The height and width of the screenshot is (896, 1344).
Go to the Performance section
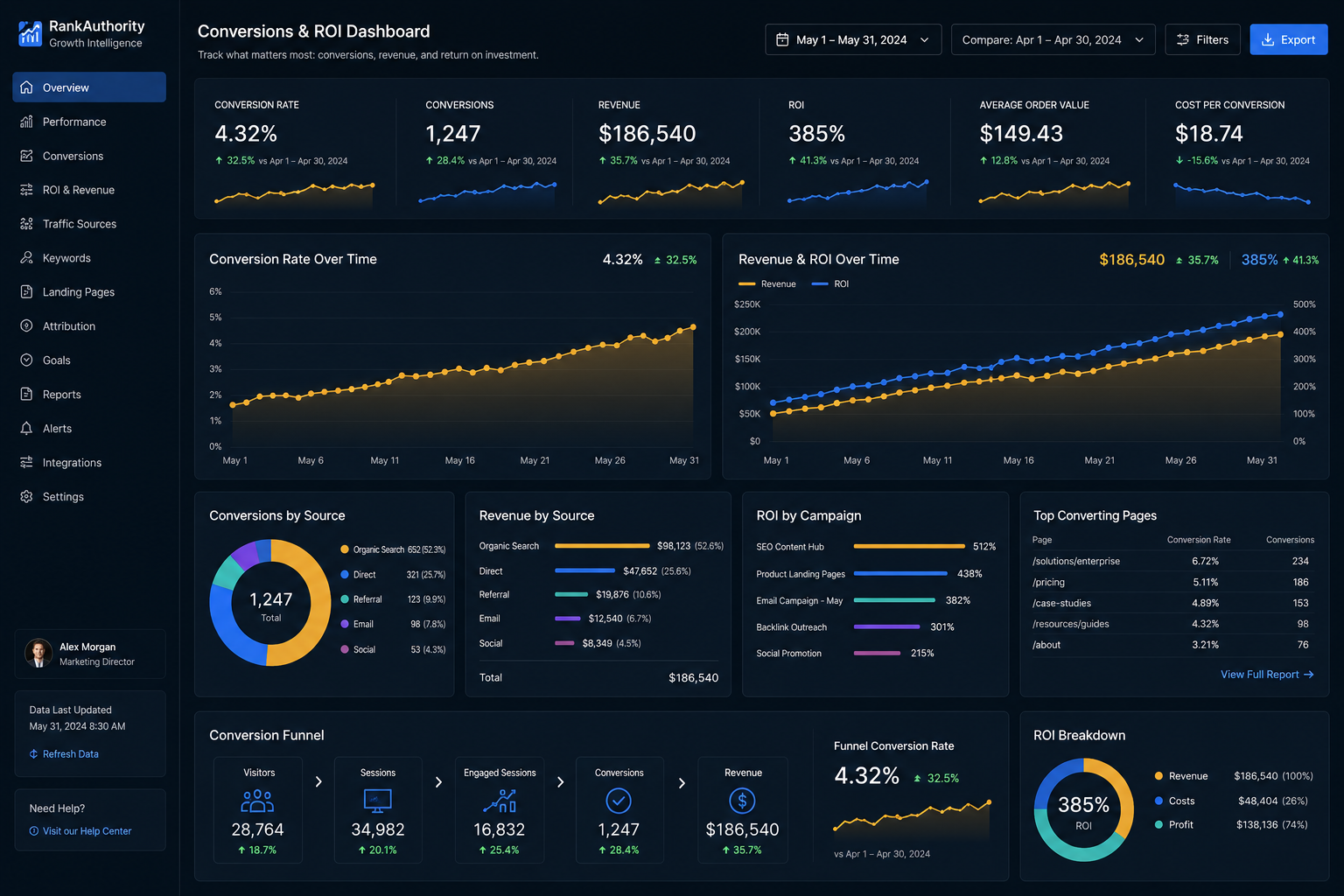tap(89, 122)
